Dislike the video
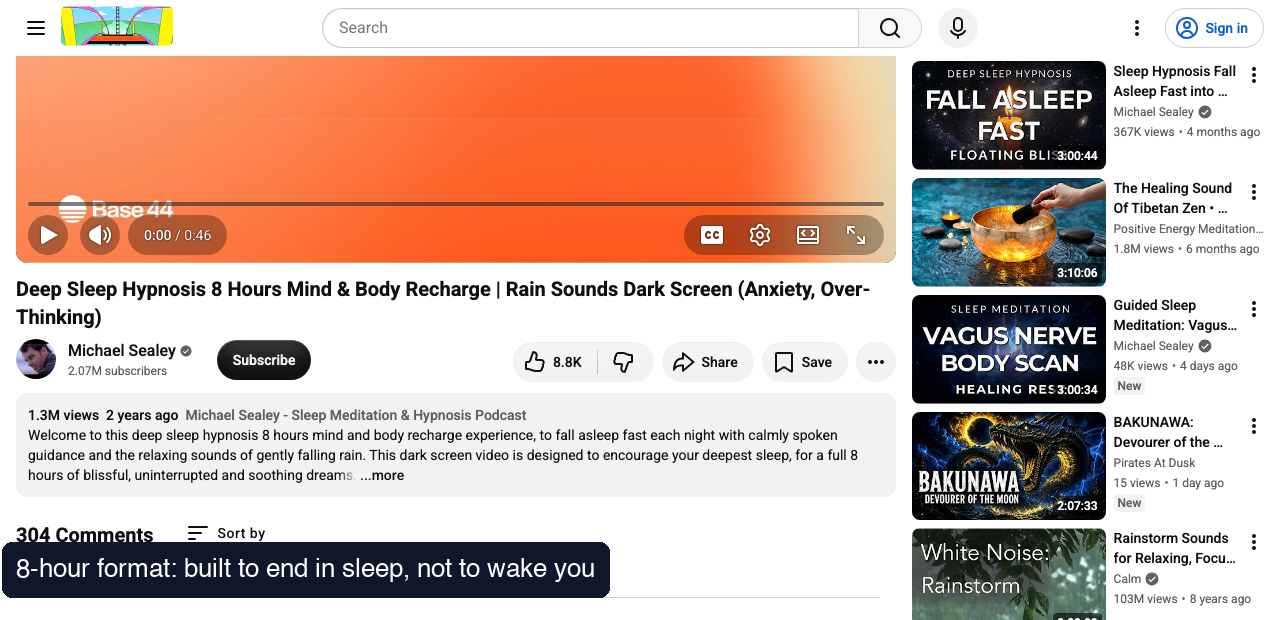Screen dimensions: 1280x620 pyautogui.click(x=625, y=362)
